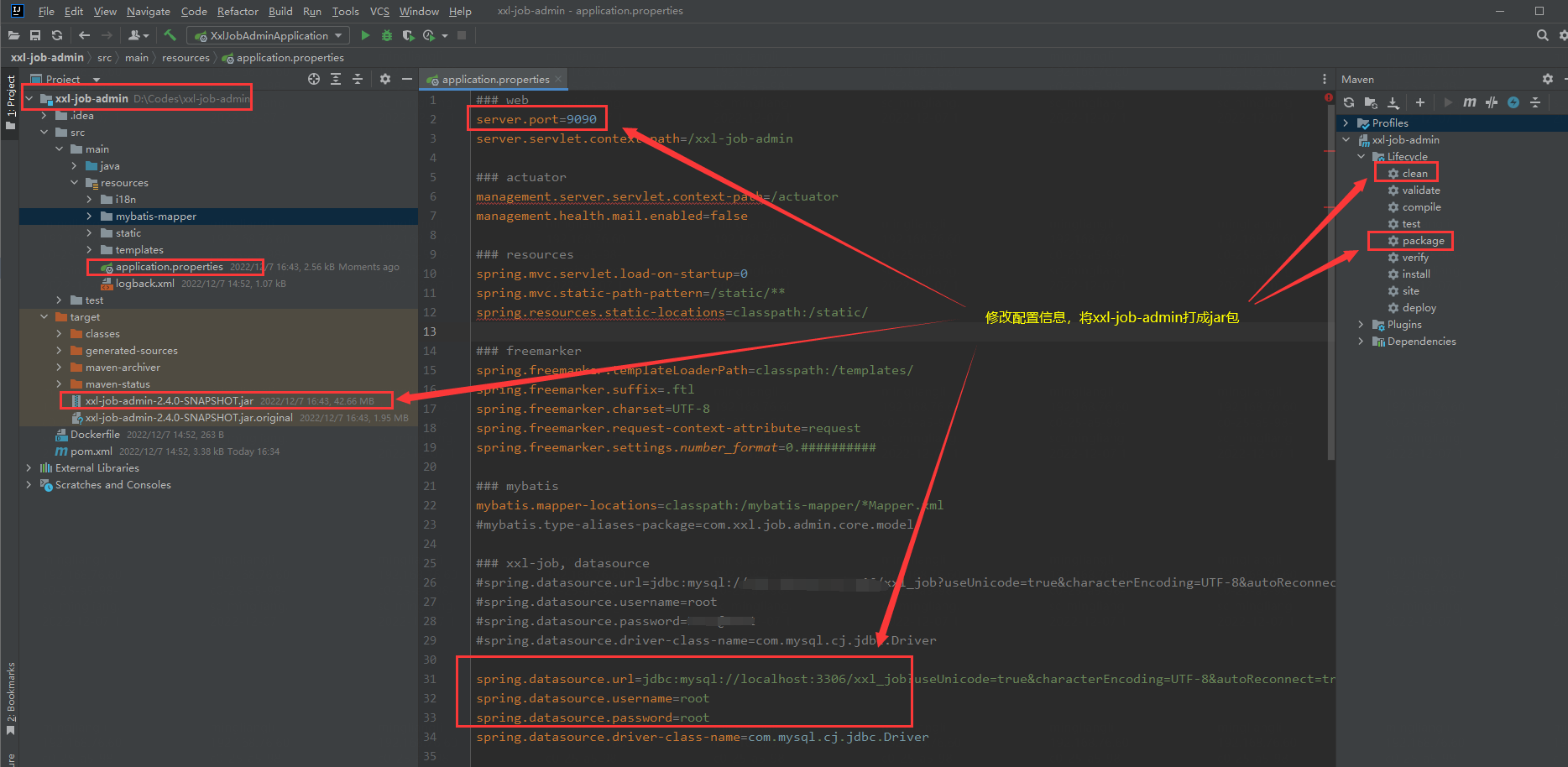The image size is (1568, 767).
Task: Click 'resources' in the breadcrumb bar
Action: click(x=186, y=58)
